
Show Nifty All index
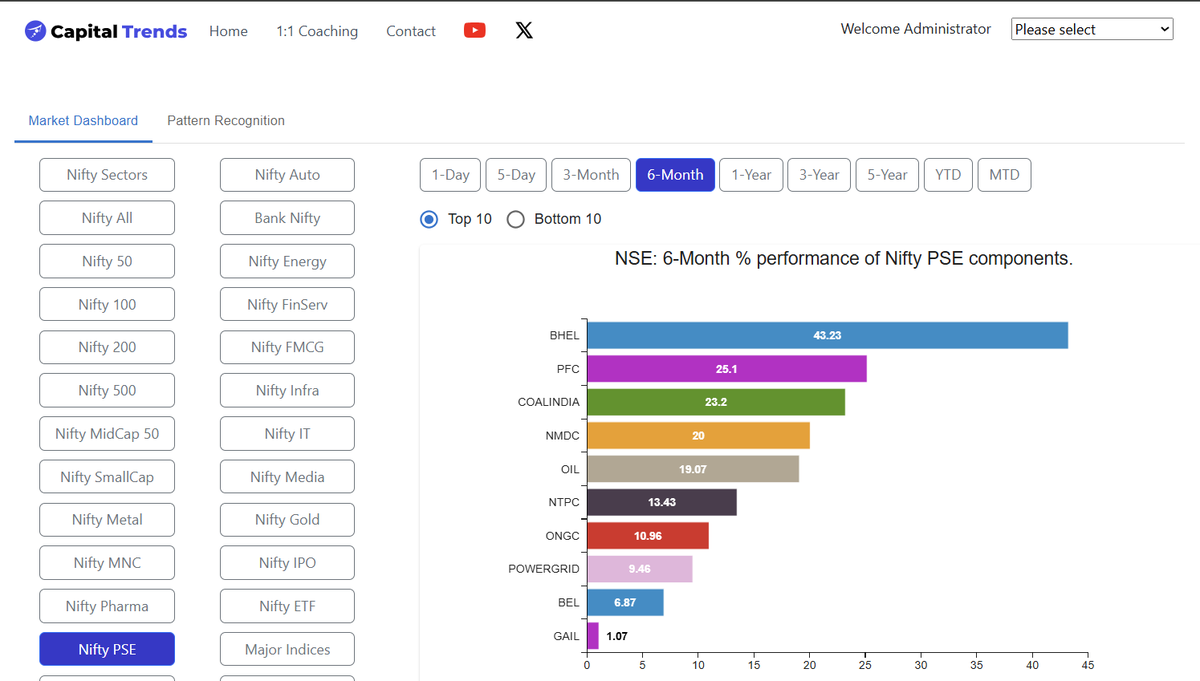point(107,218)
